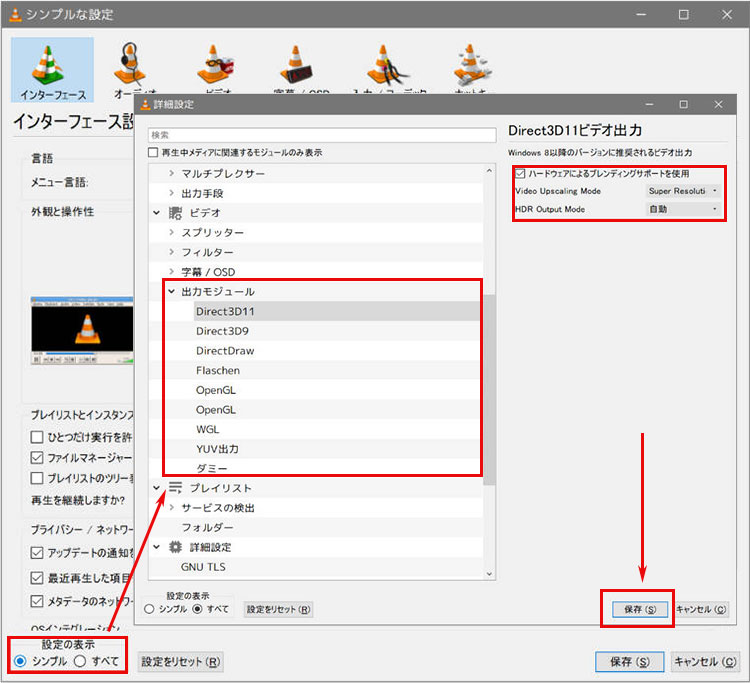Screen dimensions: 750x683
Task: Expand マルチプレクサー tree node
Action: [172, 173]
